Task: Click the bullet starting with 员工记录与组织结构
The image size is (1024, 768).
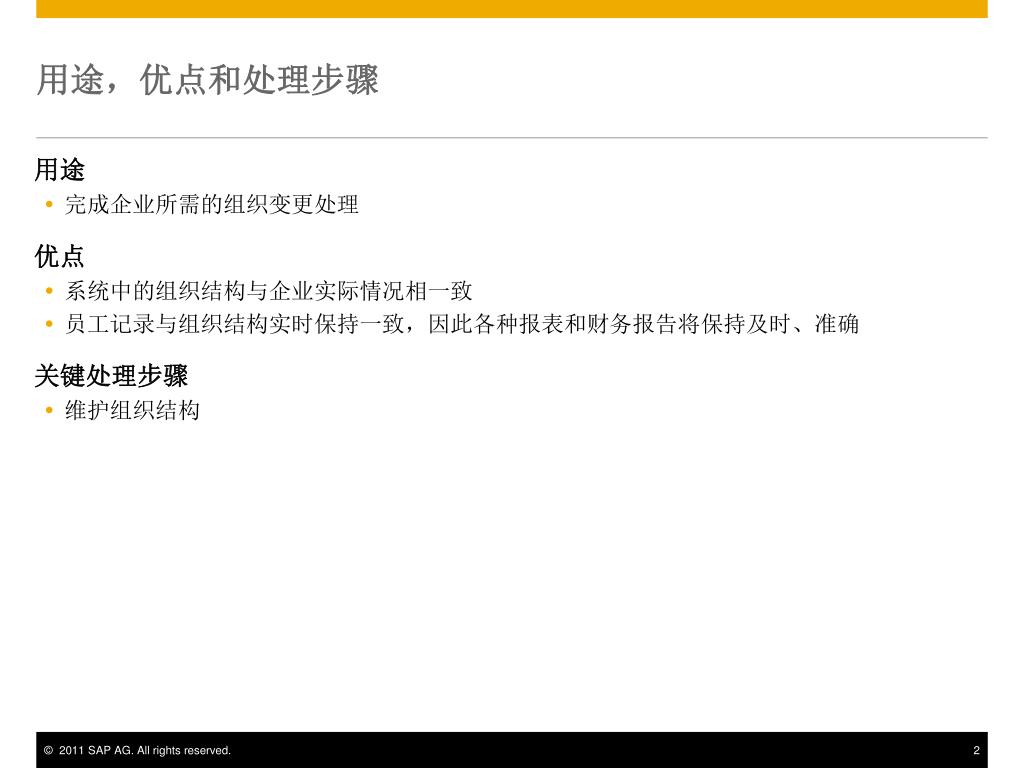Action: [x=462, y=324]
